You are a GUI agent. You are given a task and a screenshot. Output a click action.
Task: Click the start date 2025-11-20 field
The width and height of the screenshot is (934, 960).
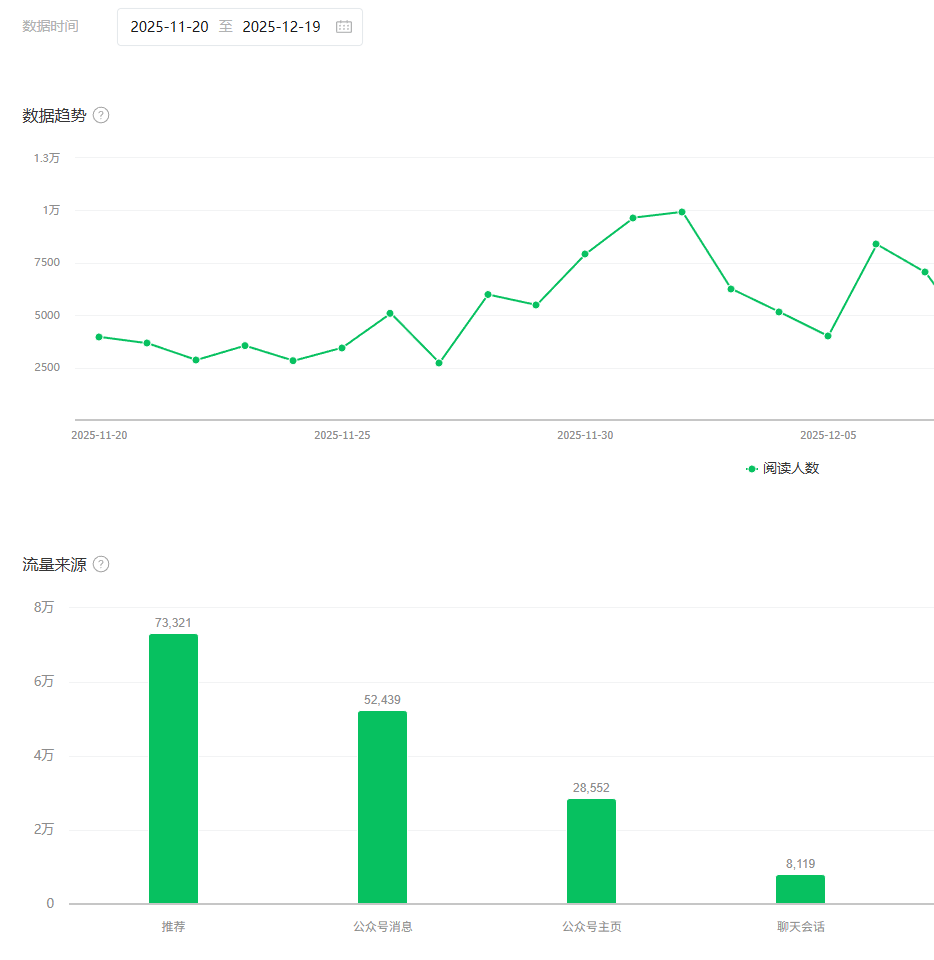[x=170, y=27]
